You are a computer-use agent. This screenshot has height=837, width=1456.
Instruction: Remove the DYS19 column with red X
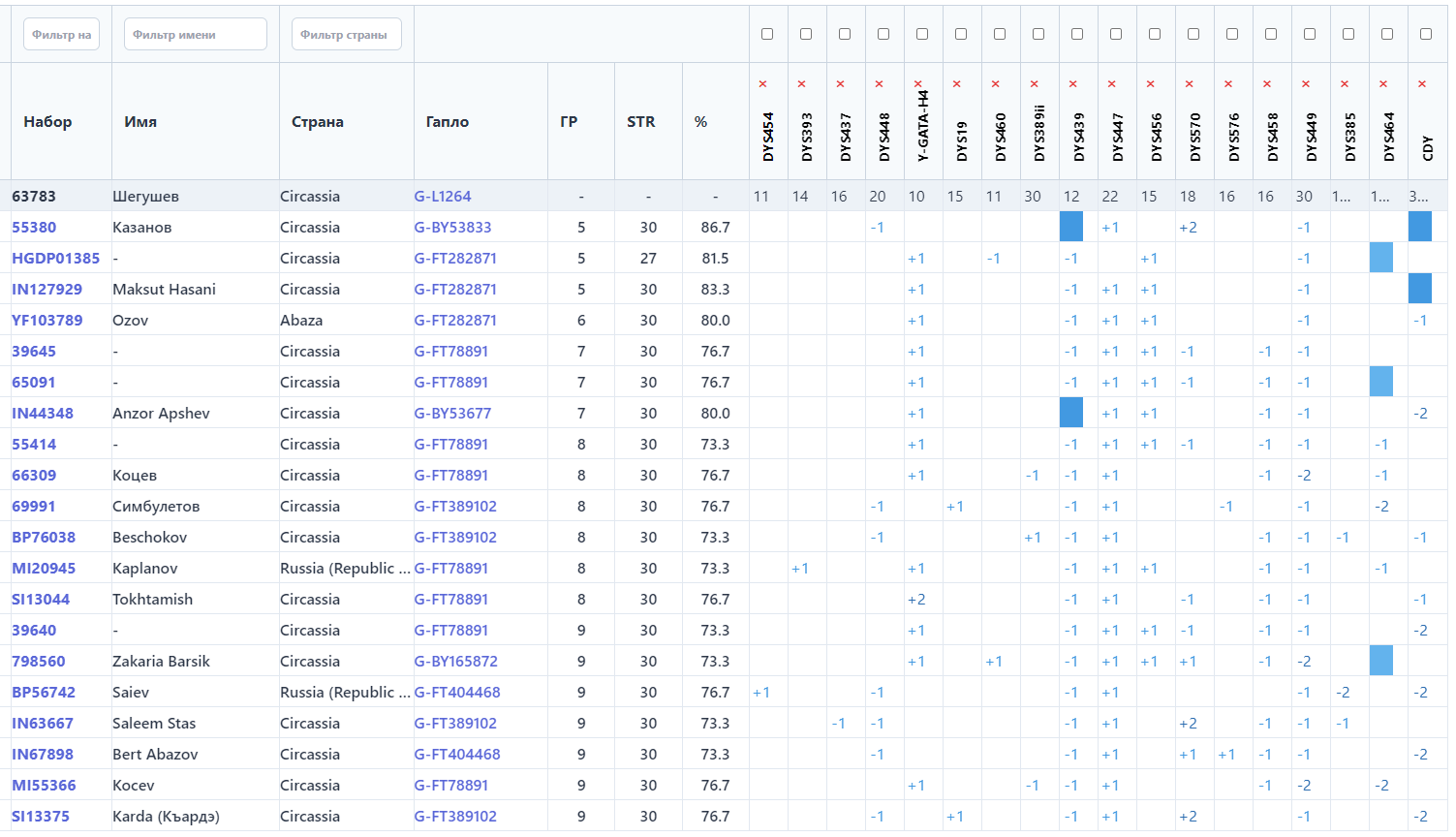point(956,84)
